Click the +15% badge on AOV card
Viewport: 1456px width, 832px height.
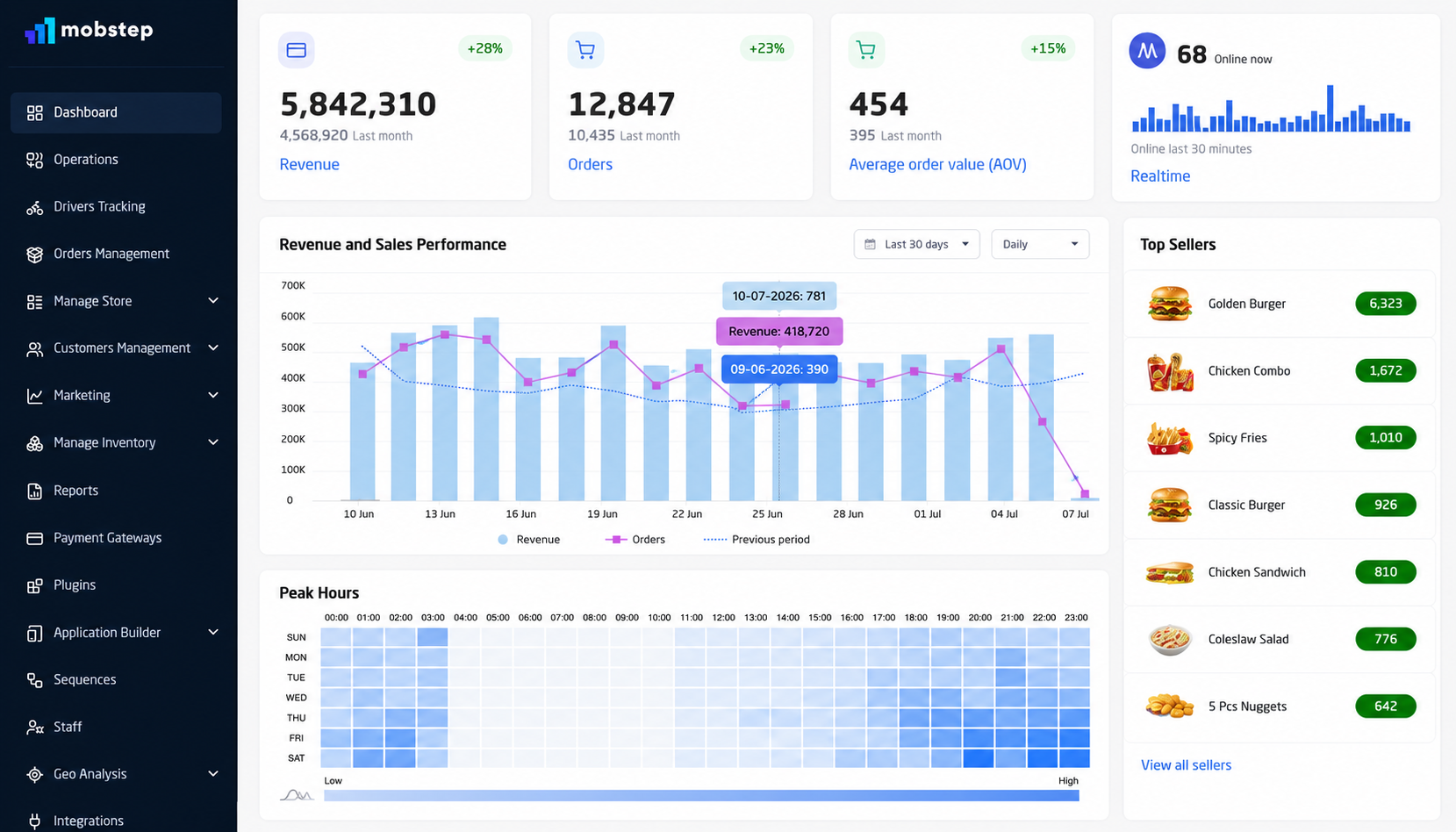(1048, 48)
